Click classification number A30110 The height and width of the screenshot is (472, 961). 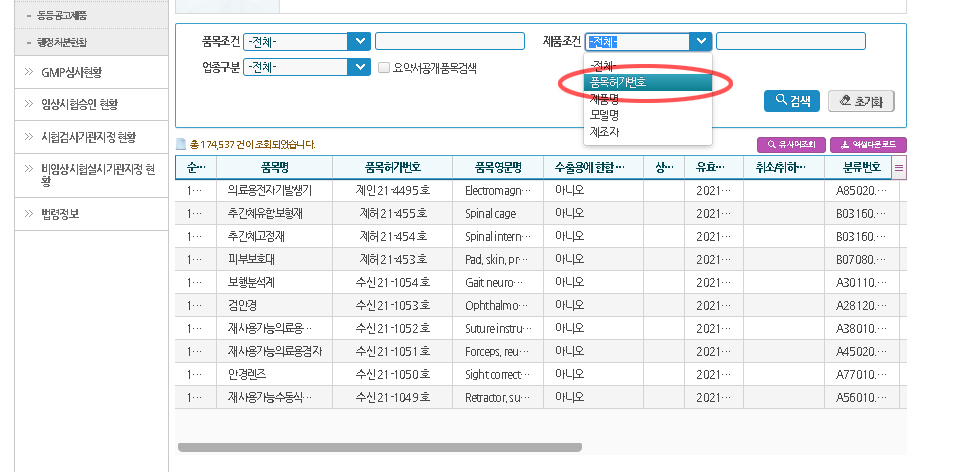[x=861, y=283]
